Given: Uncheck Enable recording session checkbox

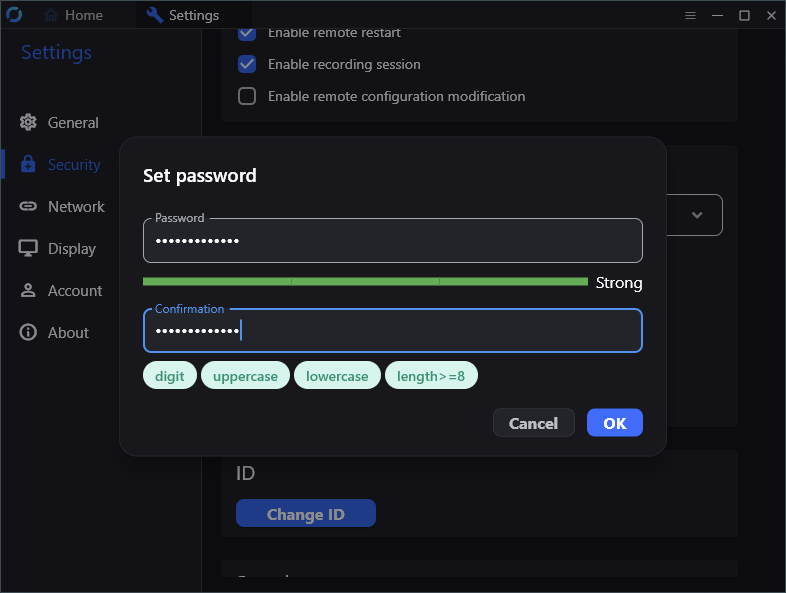Looking at the screenshot, I should coord(247,65).
